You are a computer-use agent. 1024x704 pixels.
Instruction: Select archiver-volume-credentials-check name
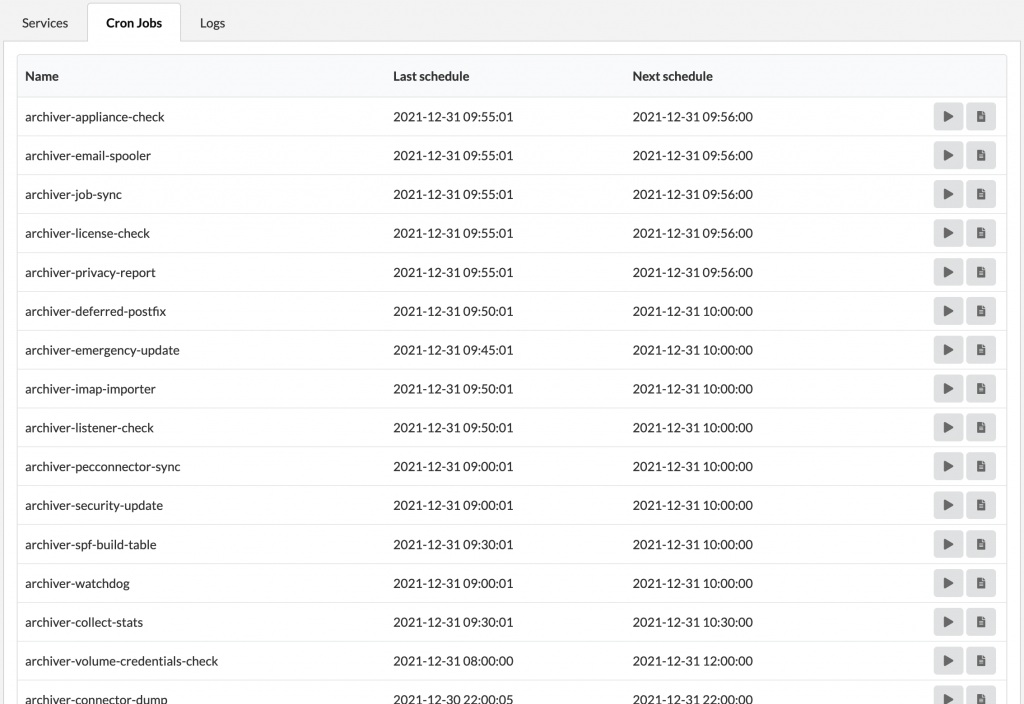(121, 662)
